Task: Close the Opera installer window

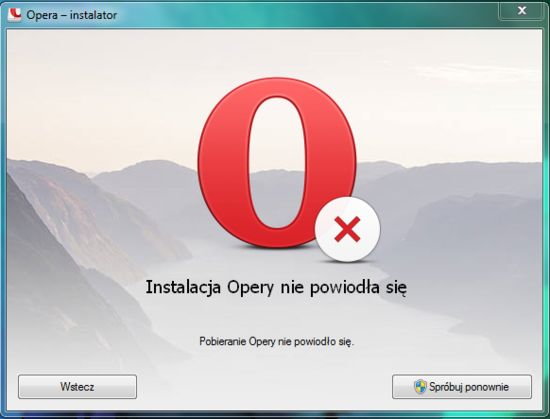Action: coord(522,11)
